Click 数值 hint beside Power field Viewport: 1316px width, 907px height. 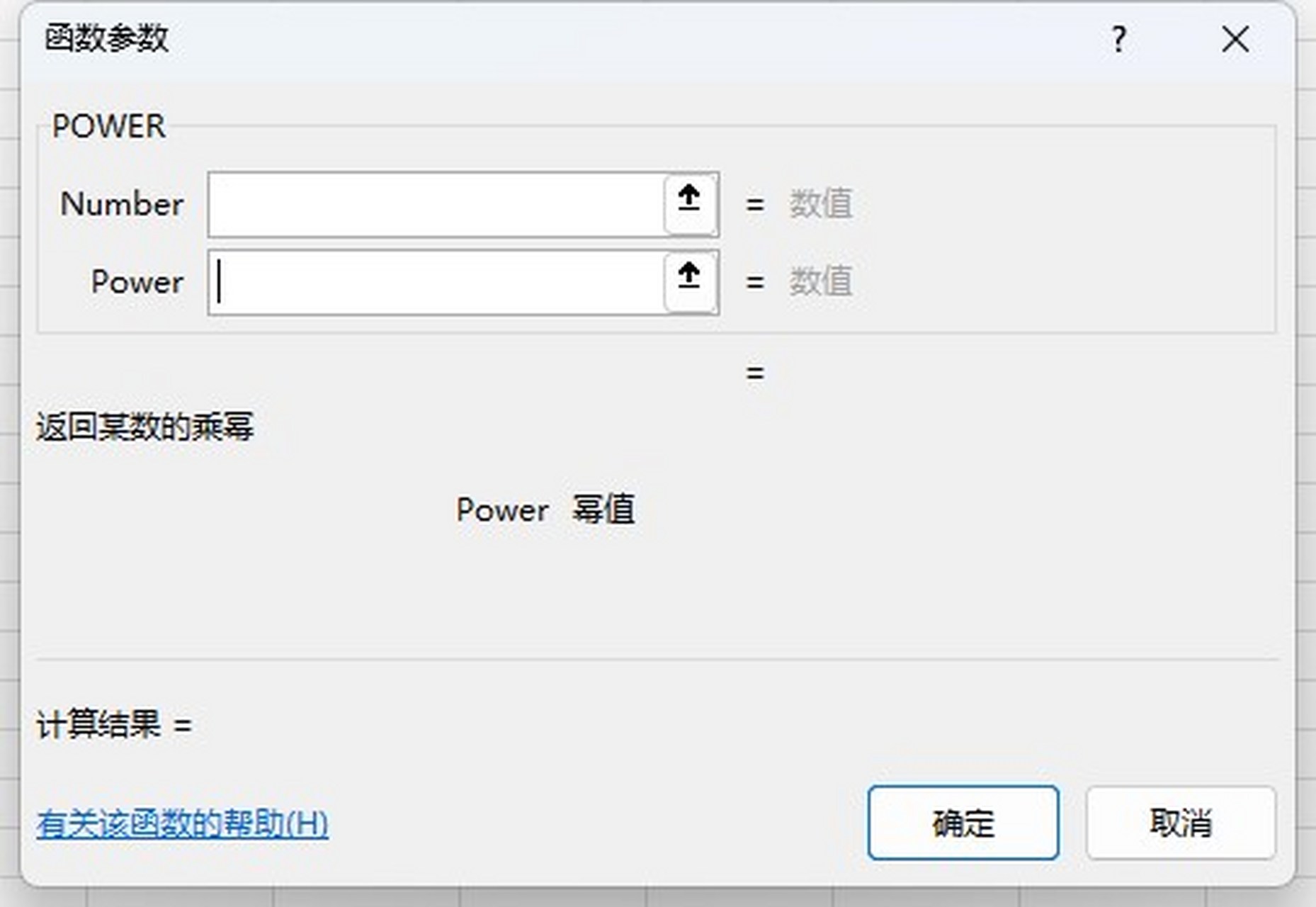[x=821, y=282]
